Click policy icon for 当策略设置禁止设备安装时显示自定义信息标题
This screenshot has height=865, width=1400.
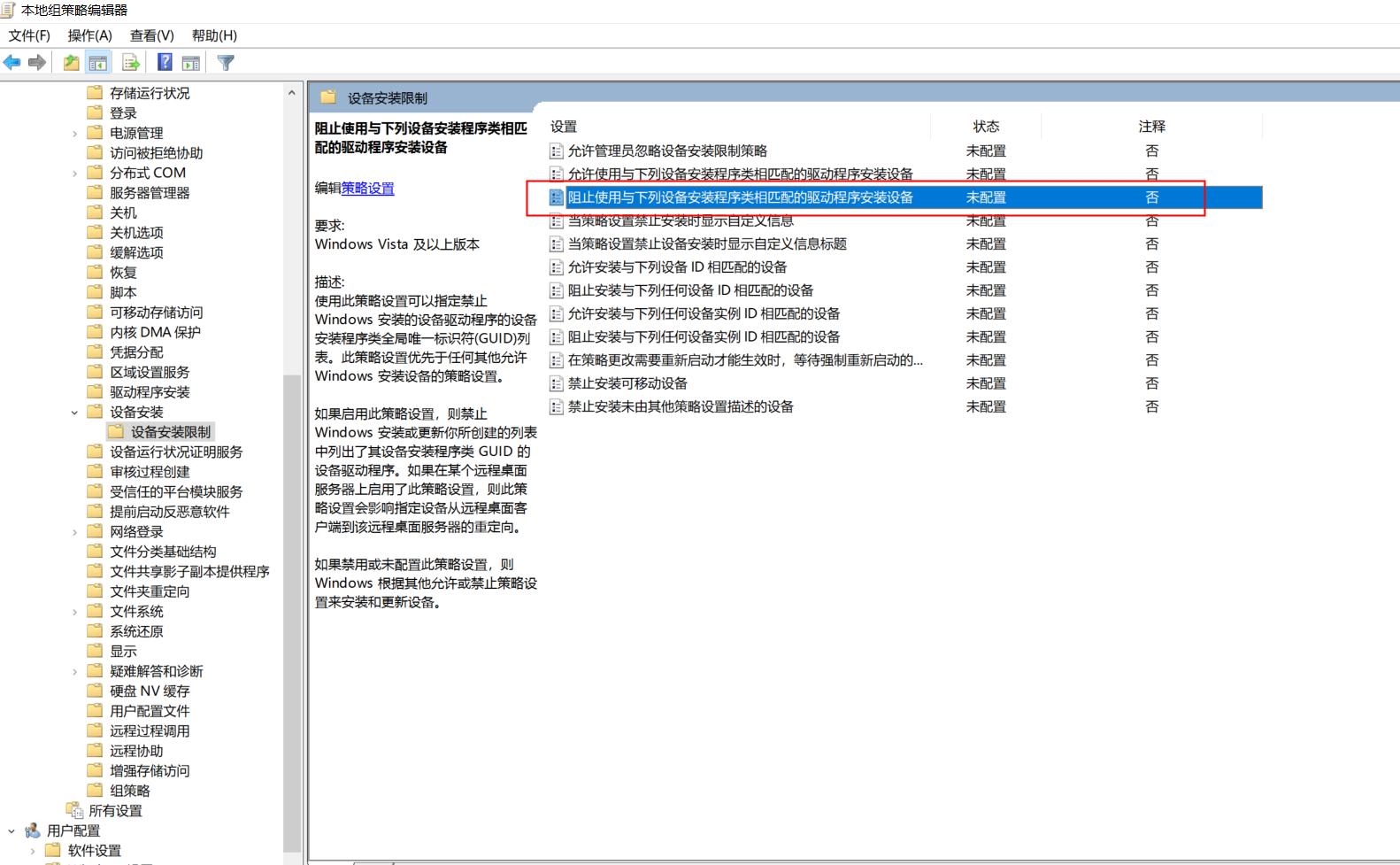coord(557,244)
